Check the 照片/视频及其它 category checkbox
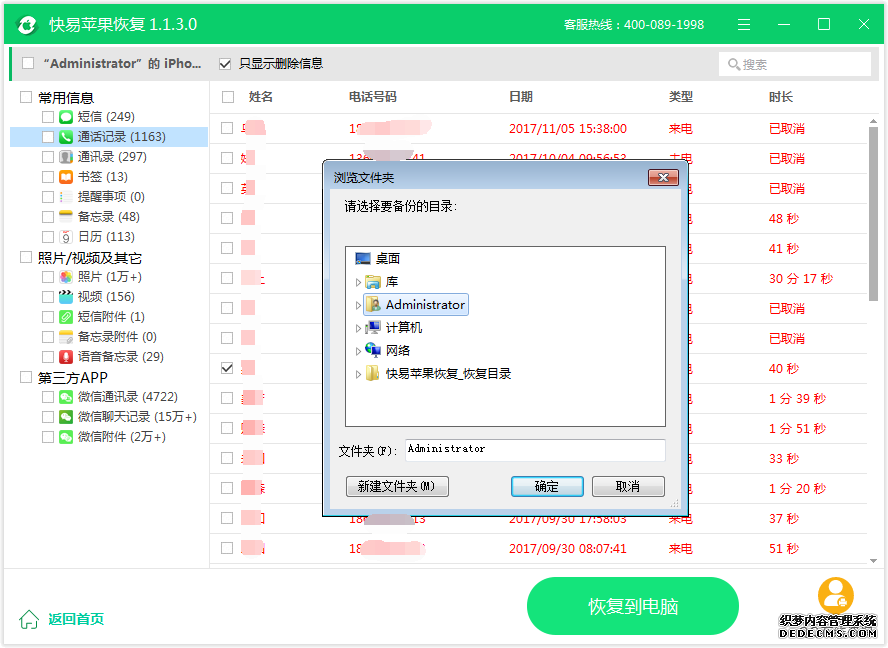The width and height of the screenshot is (888, 648). [26, 258]
